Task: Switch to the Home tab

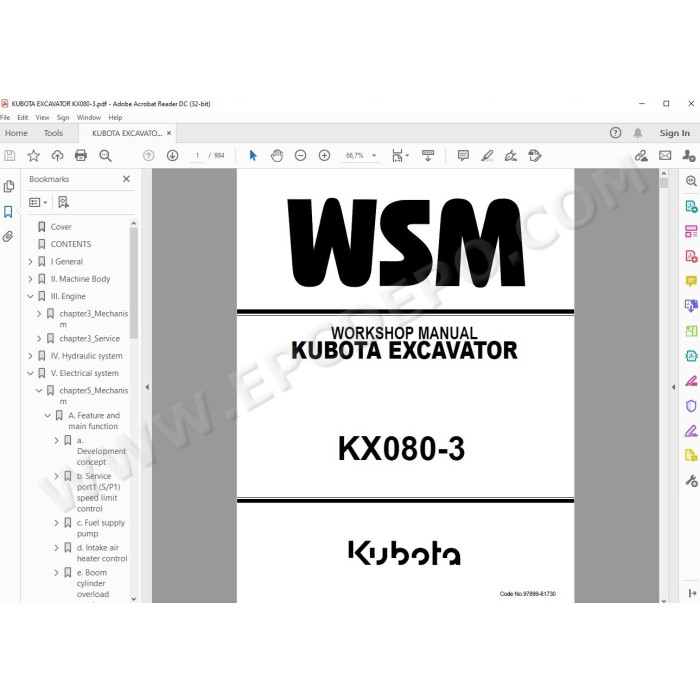Action: pyautogui.click(x=16, y=133)
